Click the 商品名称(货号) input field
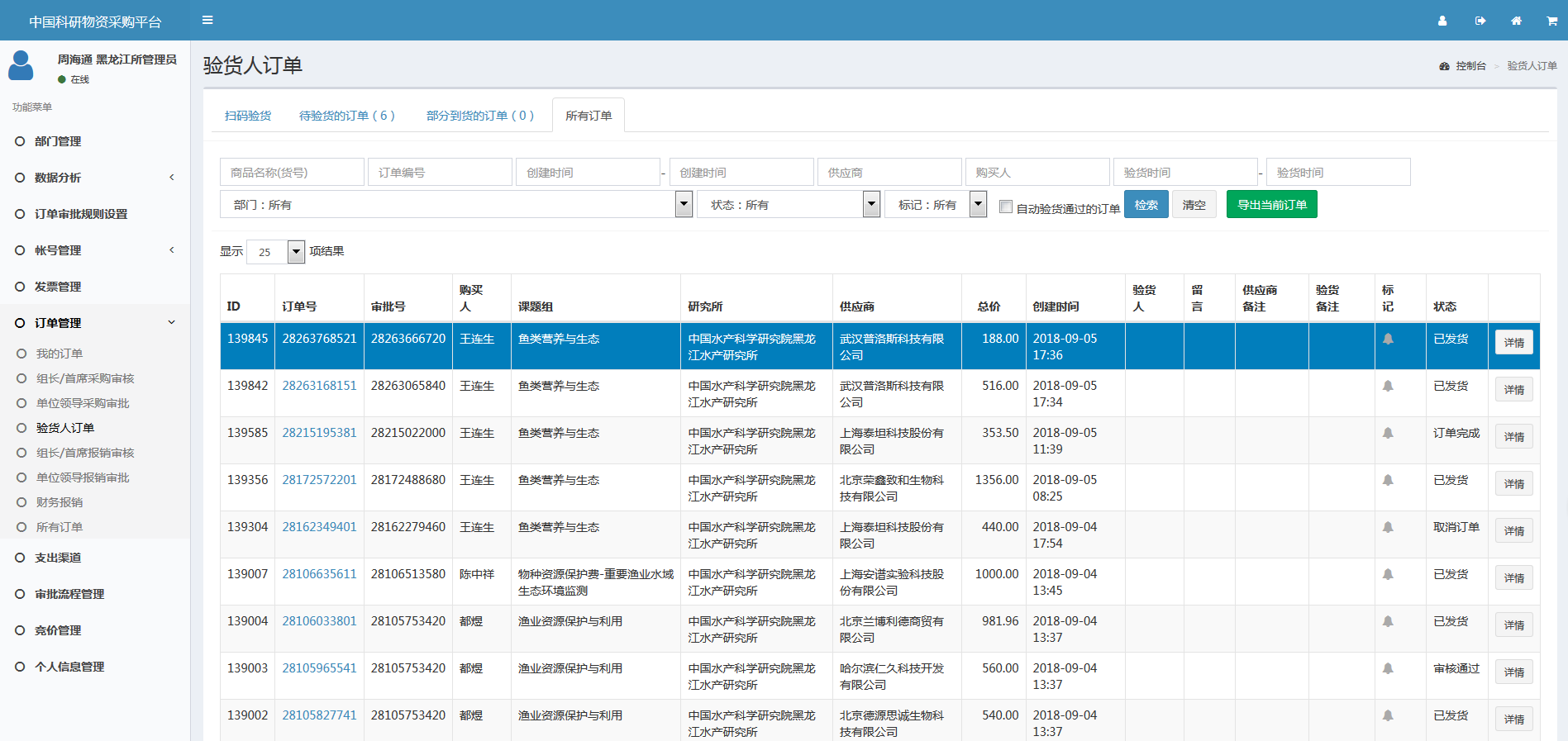 [x=292, y=172]
